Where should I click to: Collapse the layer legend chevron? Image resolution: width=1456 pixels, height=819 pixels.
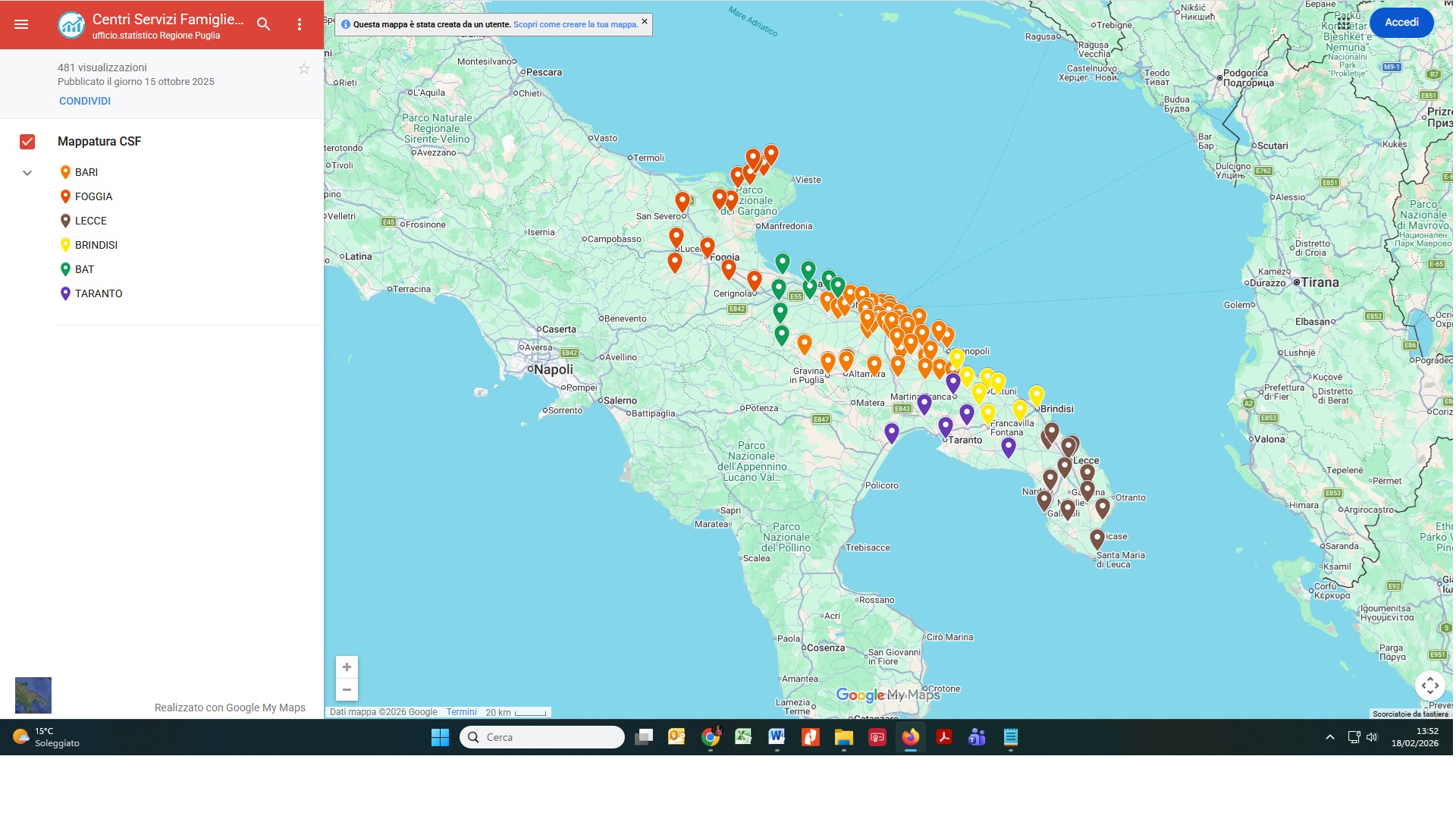(27, 173)
